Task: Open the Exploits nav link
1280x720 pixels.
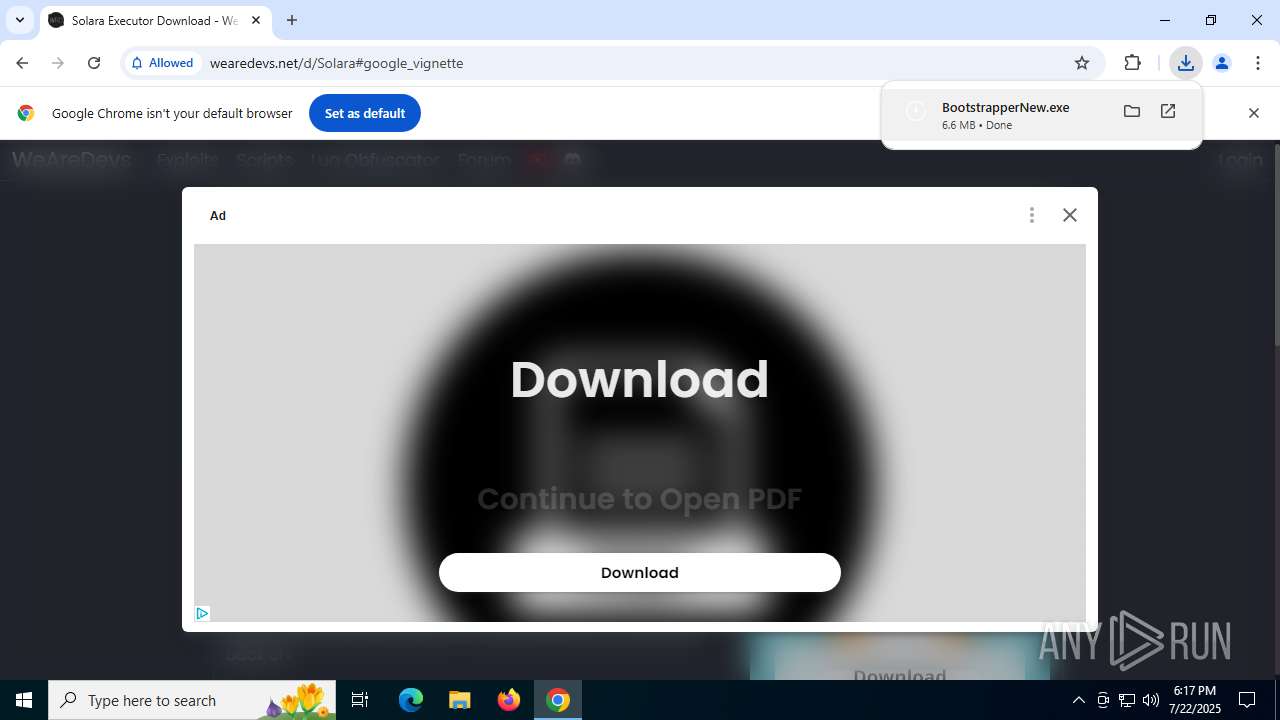Action: [187, 160]
